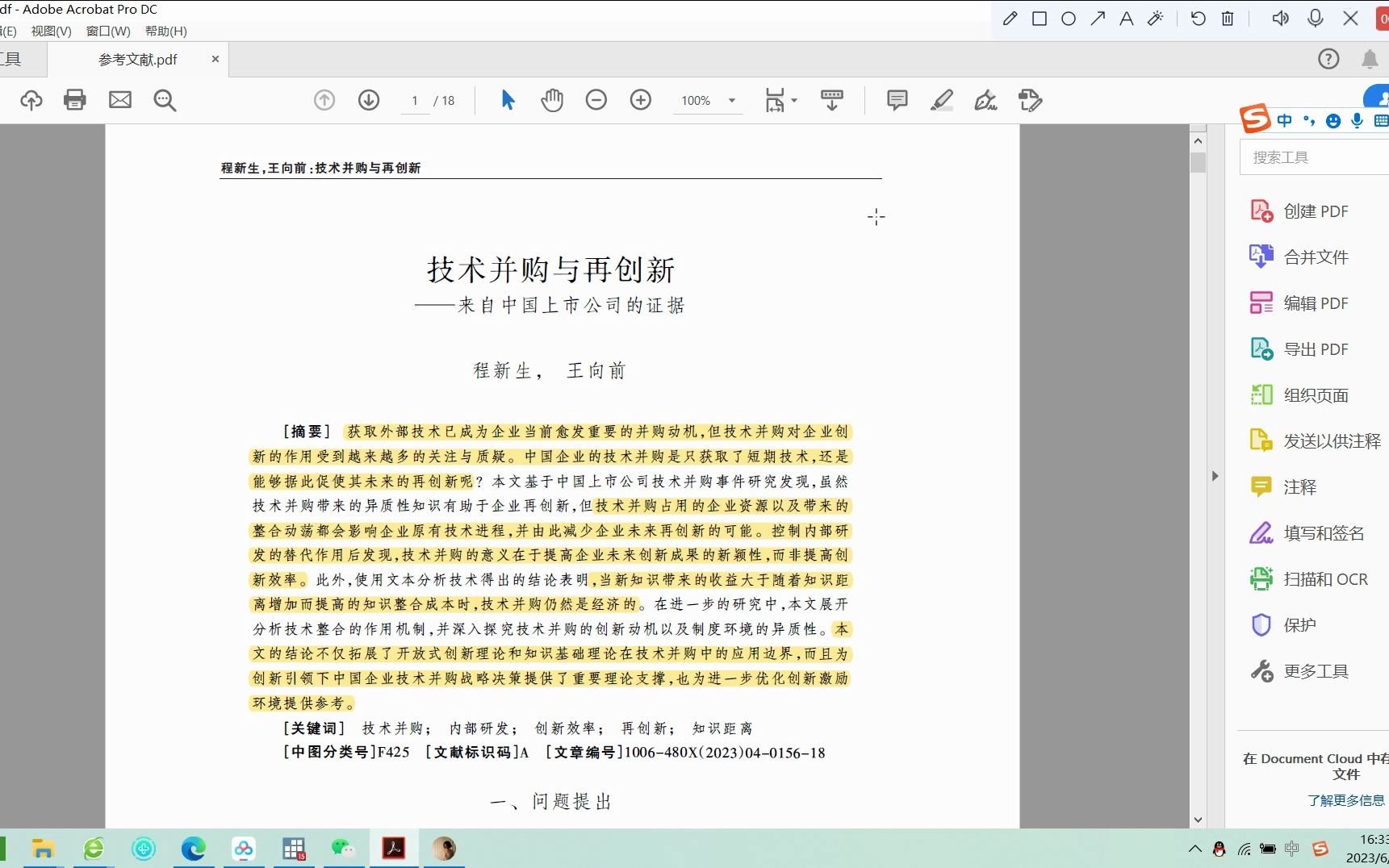The height and width of the screenshot is (868, 1389).
Task: Open the 发送以供注释 tool
Action: pyautogui.click(x=1316, y=441)
